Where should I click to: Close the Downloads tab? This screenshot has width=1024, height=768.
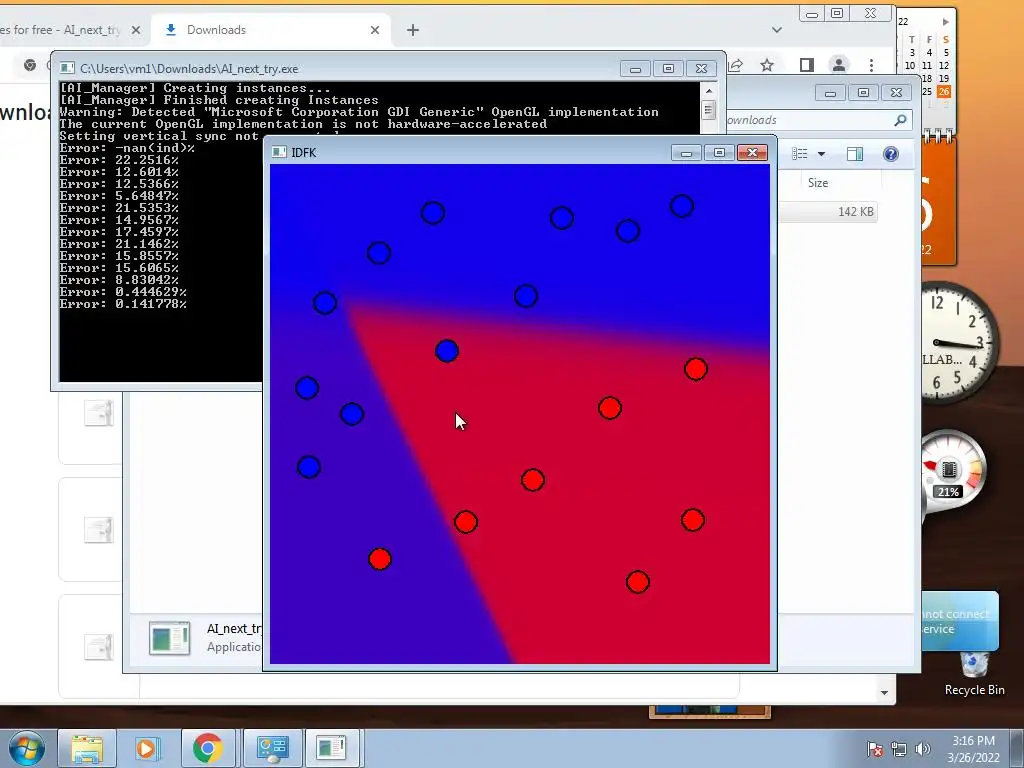375,30
